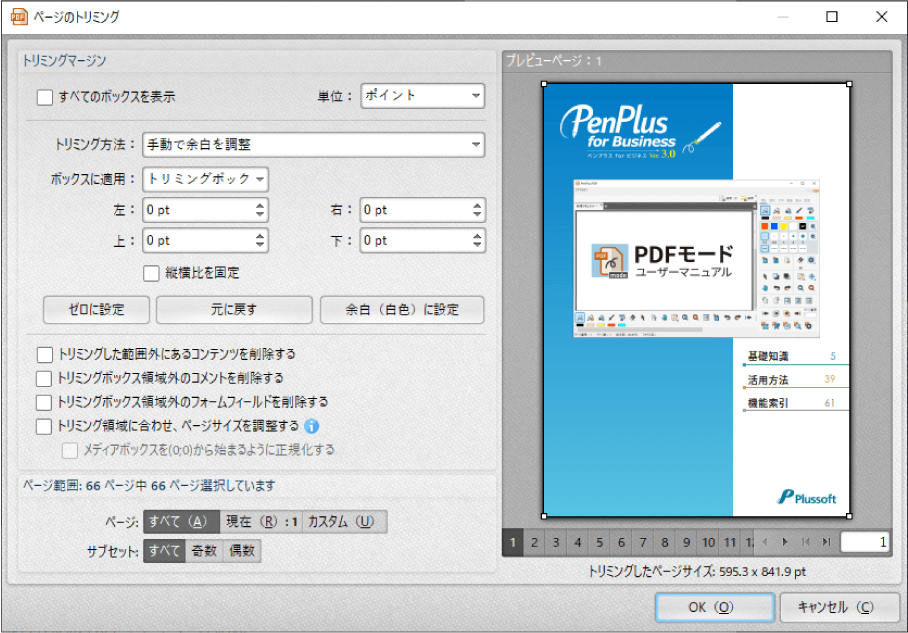908x633 pixels.
Task: Click the bottom-right crop handle on preview
Action: tap(850, 516)
